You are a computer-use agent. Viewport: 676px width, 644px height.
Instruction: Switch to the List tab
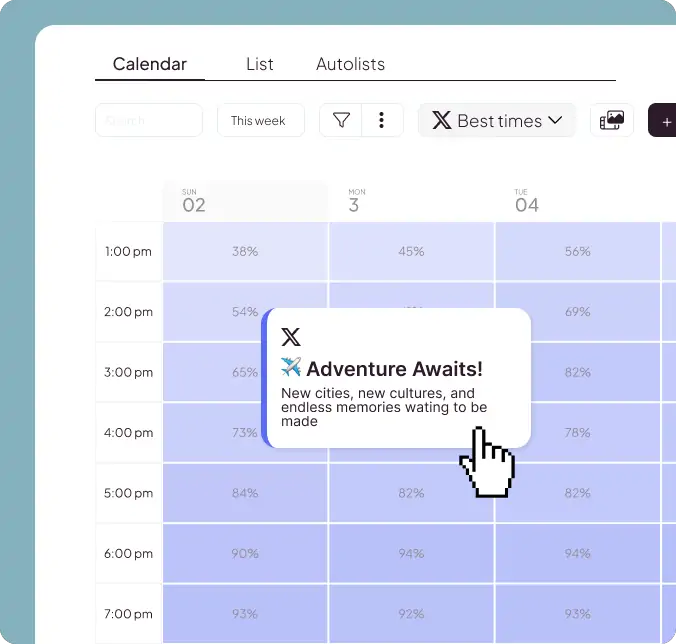[259, 64]
